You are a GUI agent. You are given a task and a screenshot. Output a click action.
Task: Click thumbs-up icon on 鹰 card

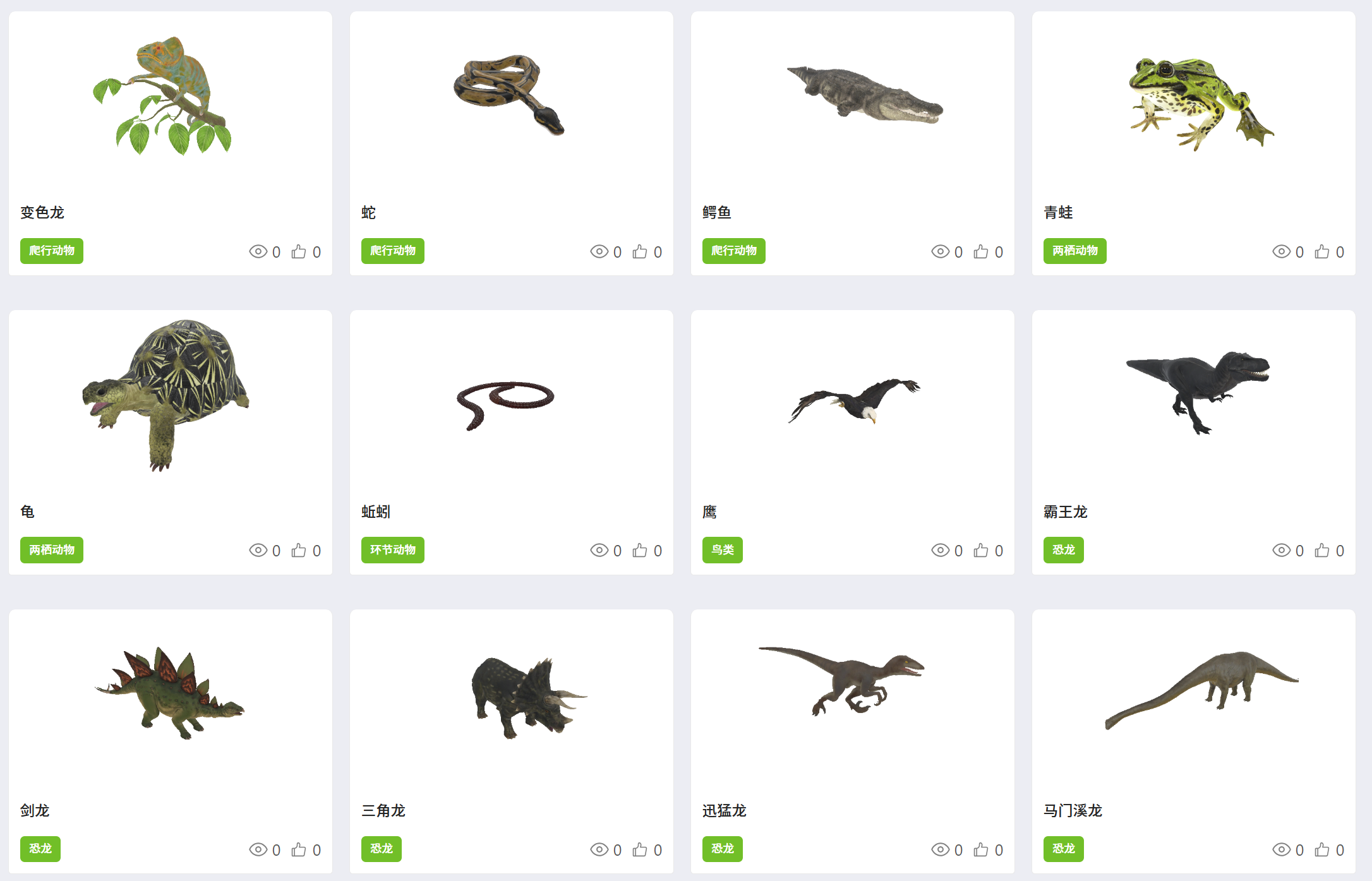point(981,551)
